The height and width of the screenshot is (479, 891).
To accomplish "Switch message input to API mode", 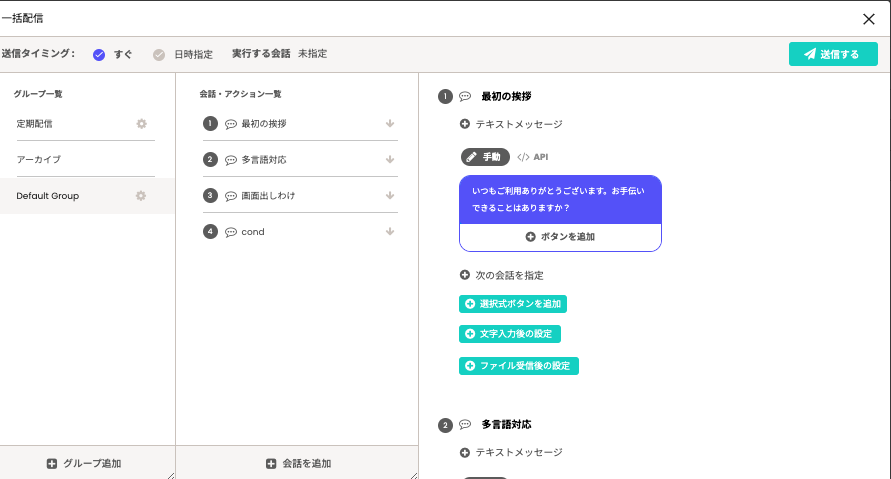I will [x=533, y=157].
